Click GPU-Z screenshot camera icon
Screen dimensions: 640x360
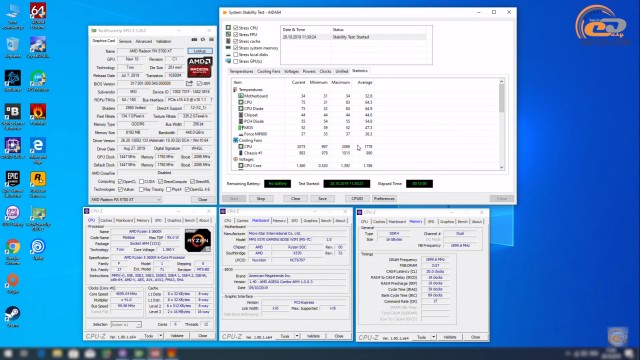point(194,40)
